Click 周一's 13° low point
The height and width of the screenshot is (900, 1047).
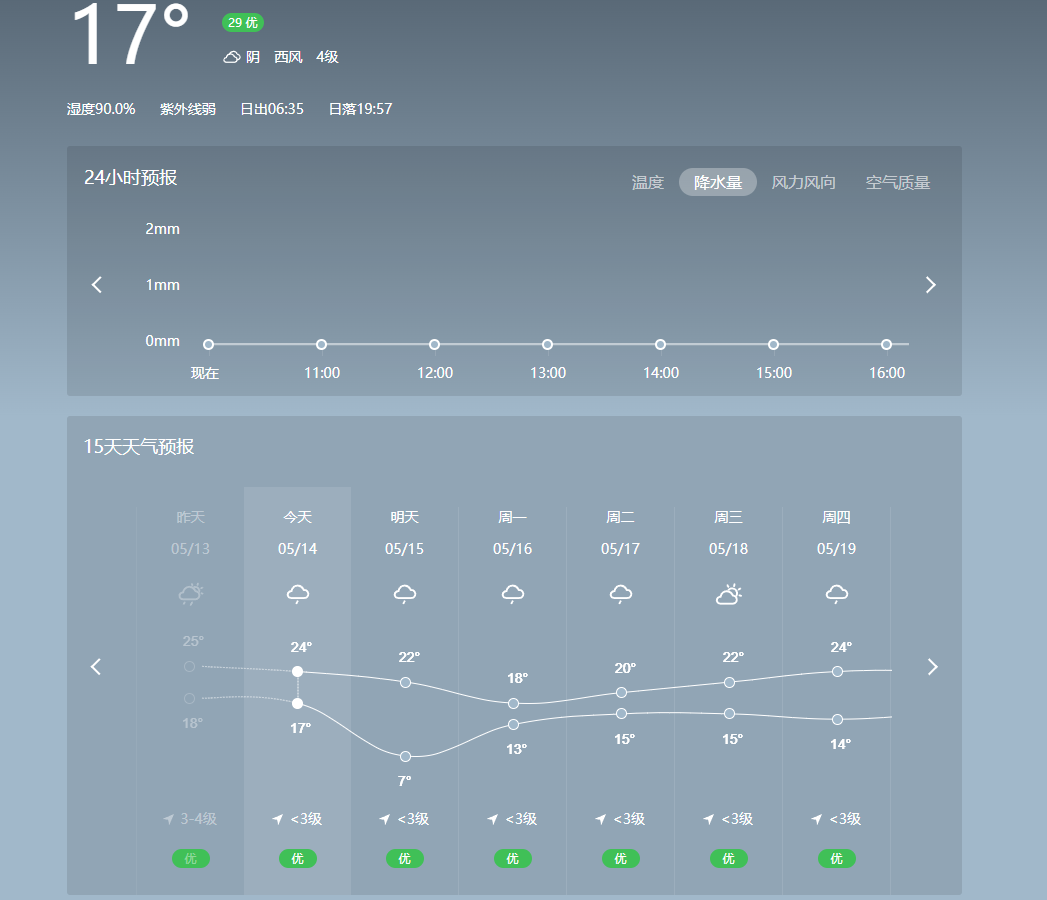tap(513, 724)
